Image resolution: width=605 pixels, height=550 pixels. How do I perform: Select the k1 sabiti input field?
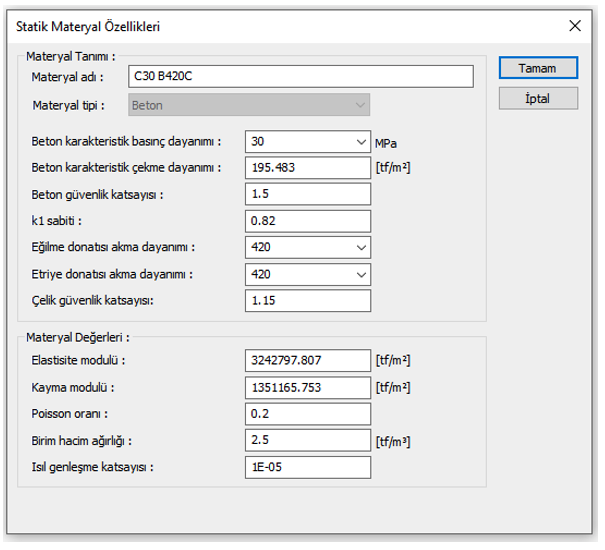(308, 221)
